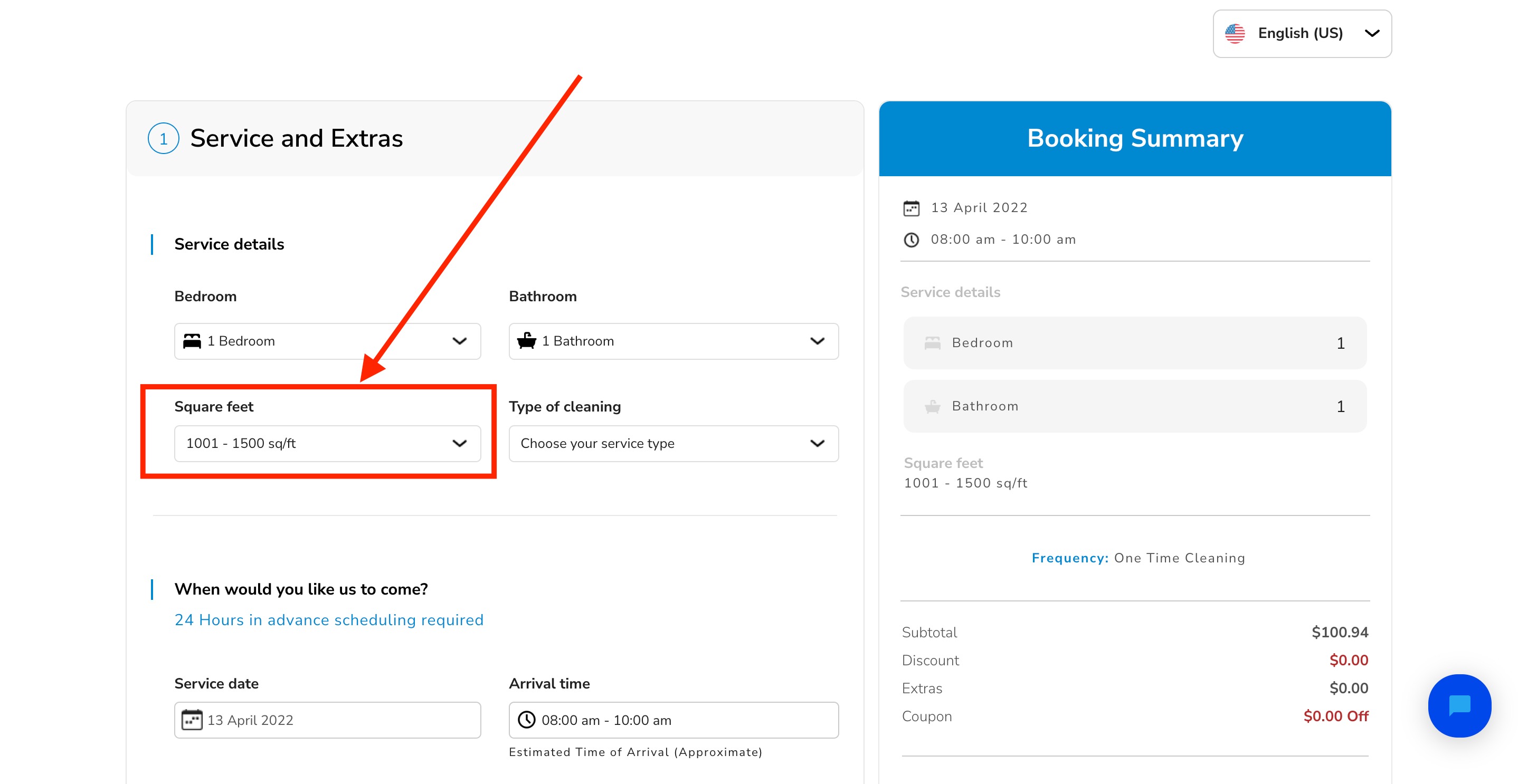
Task: Click the bed icon in Bedroom dropdown
Action: tap(192, 341)
